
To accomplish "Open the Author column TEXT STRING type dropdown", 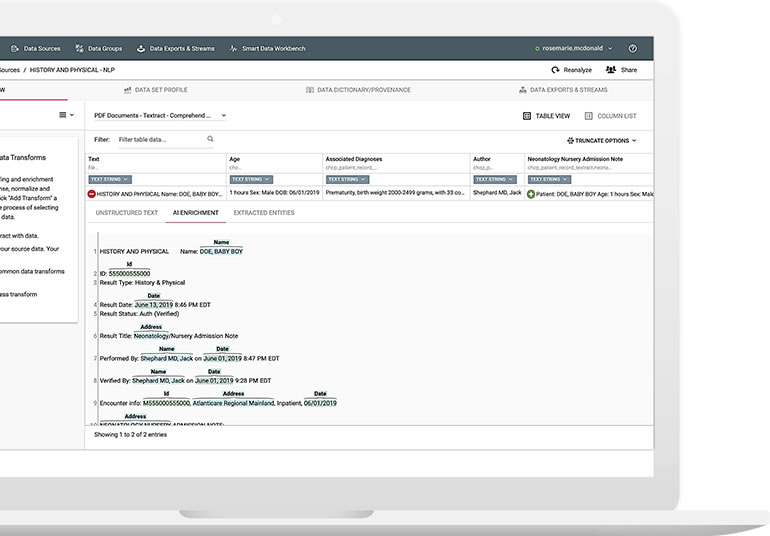I will click(495, 179).
